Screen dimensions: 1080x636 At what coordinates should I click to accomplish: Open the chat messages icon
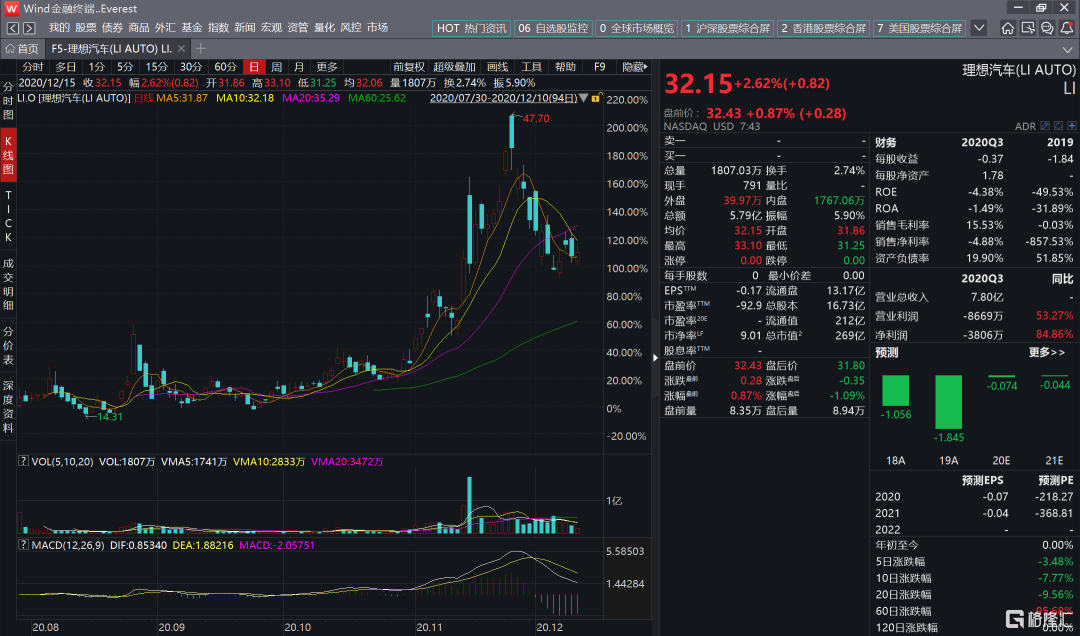click(x=1047, y=28)
